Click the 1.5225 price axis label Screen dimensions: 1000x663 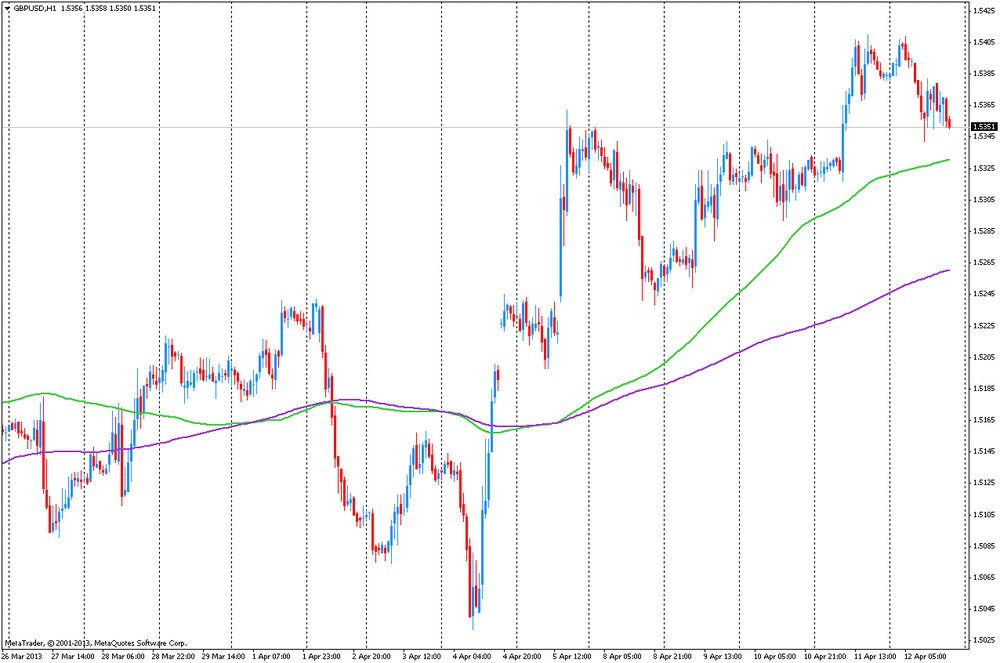(x=985, y=325)
